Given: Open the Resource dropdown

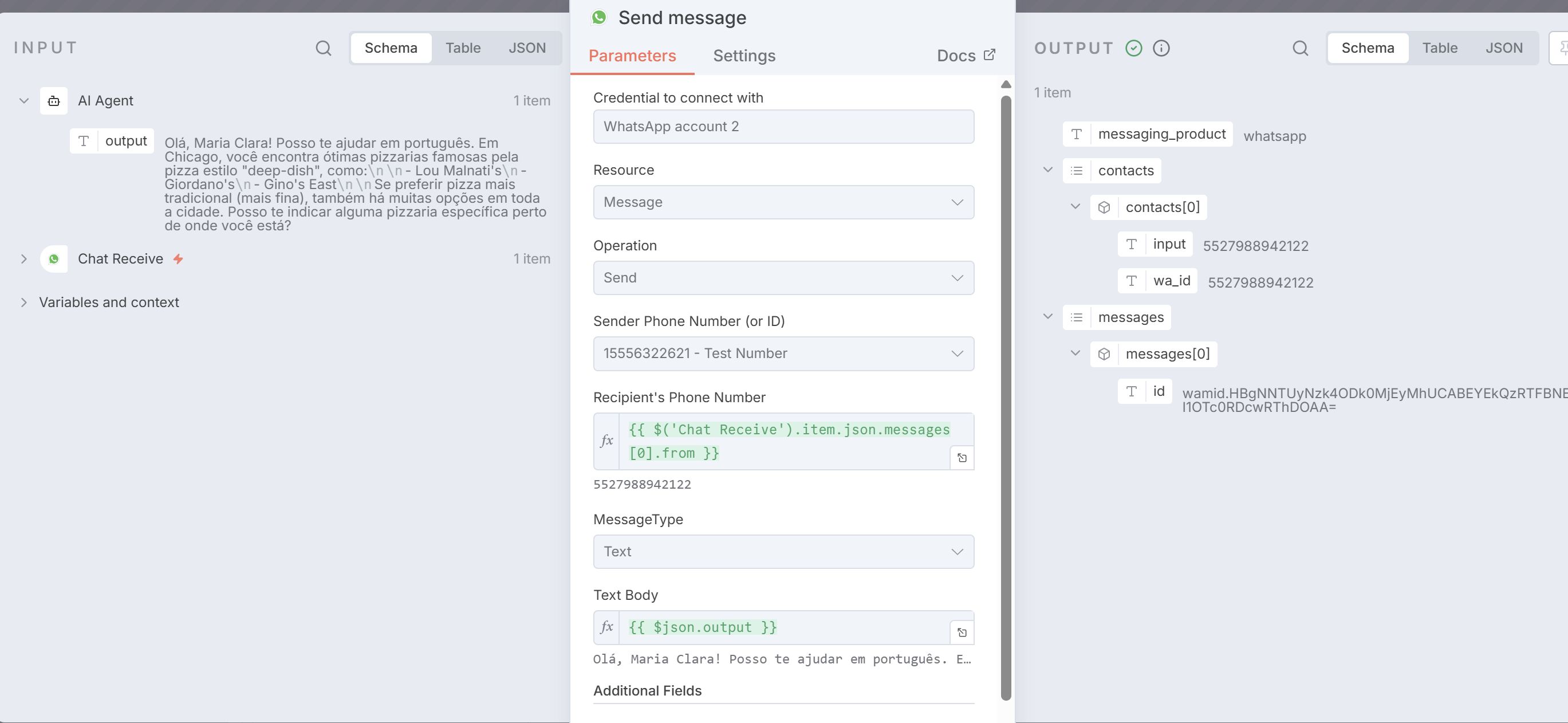Looking at the screenshot, I should (783, 202).
